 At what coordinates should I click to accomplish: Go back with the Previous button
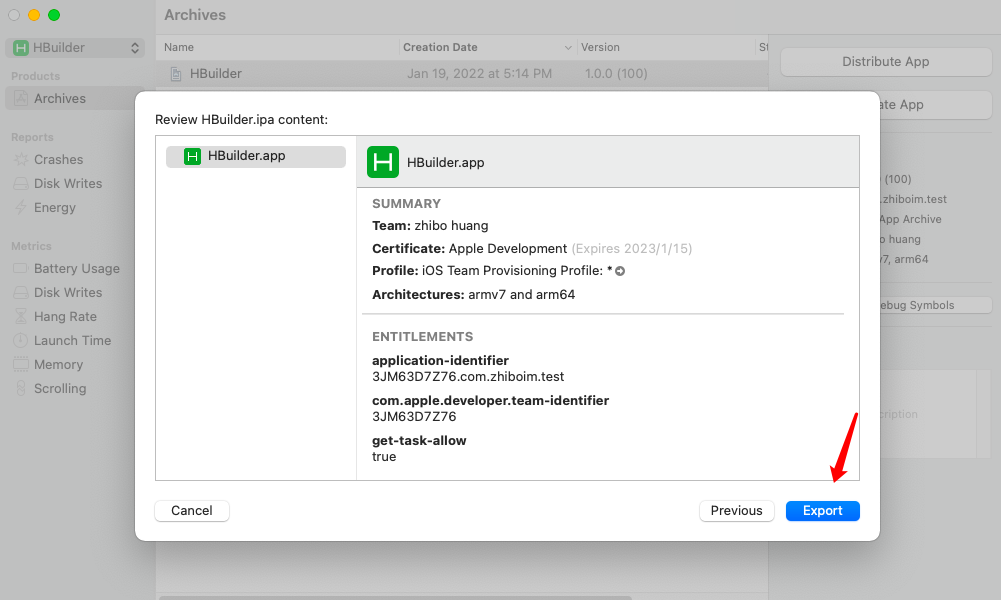(x=737, y=511)
